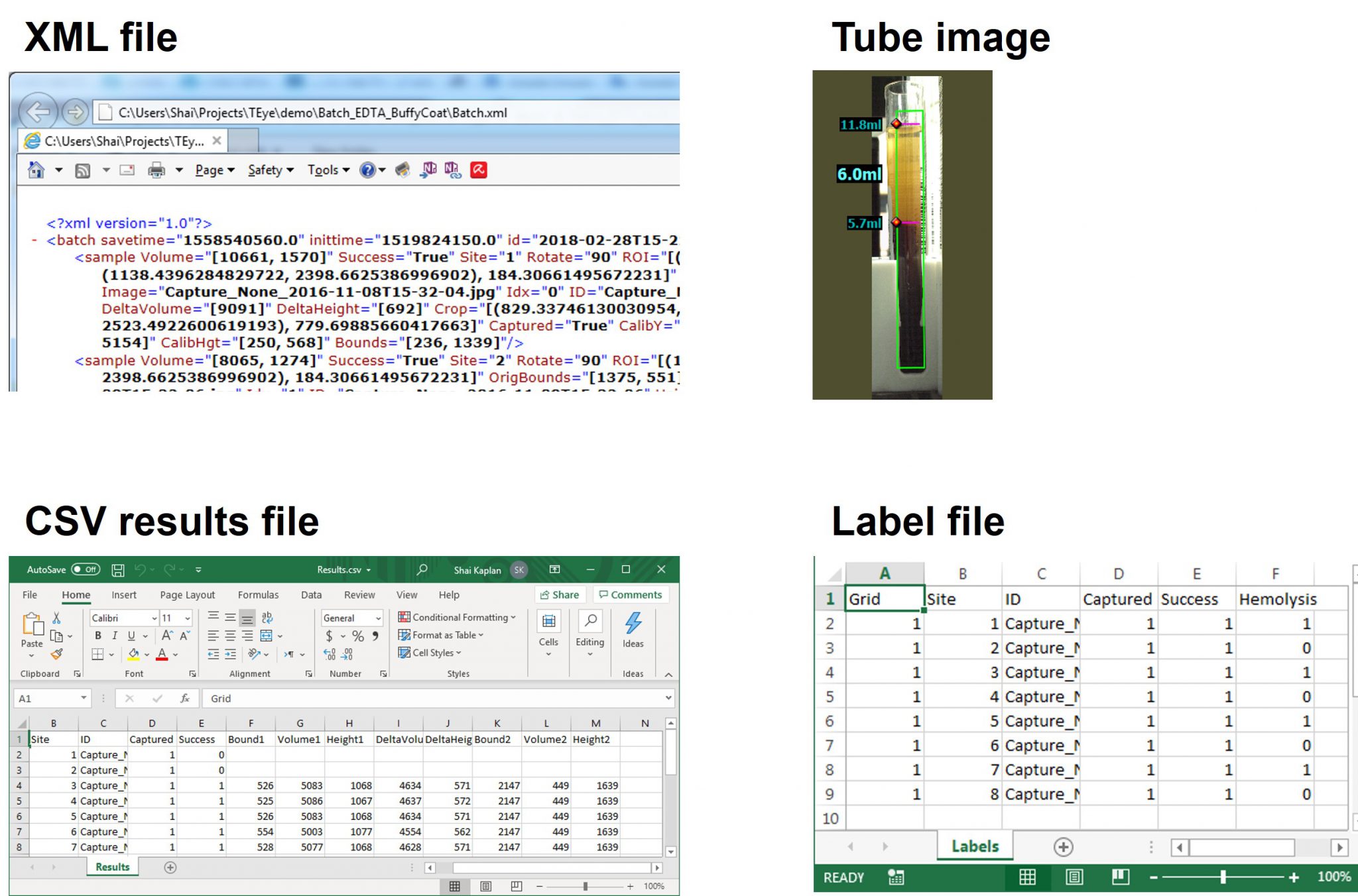Toggle Italic formatting in Font group
This screenshot has width=1358, height=896.
click(115, 636)
